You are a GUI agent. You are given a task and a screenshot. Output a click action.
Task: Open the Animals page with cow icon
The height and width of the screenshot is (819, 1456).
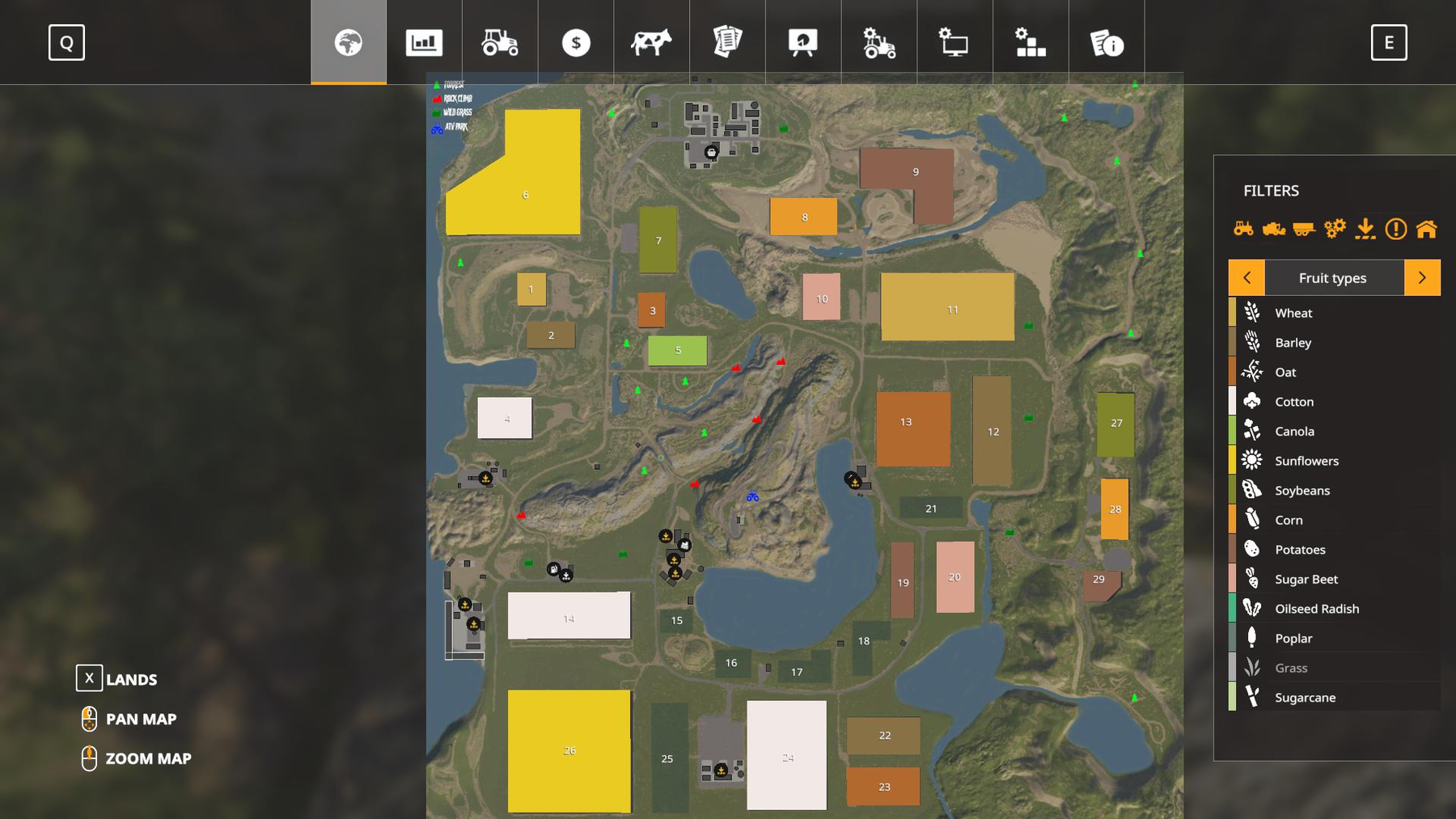(x=651, y=43)
